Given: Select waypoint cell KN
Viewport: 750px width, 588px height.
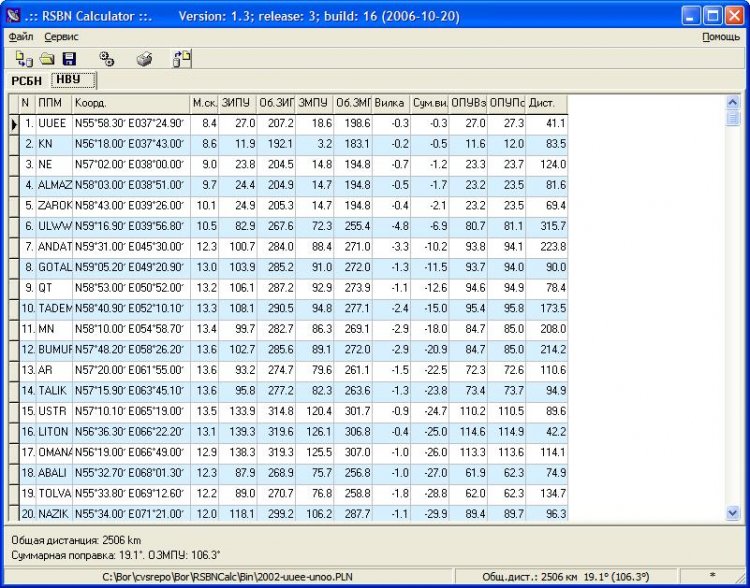Looking at the screenshot, I should [x=54, y=145].
